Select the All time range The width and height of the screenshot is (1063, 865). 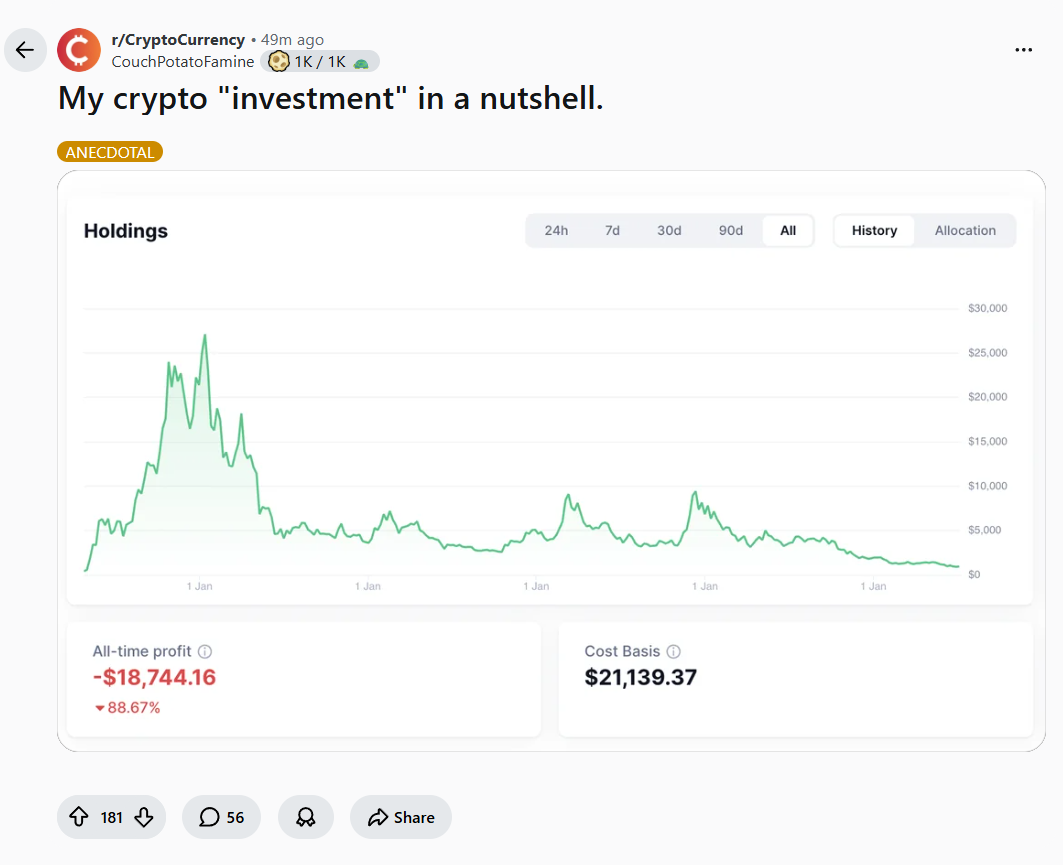788,230
